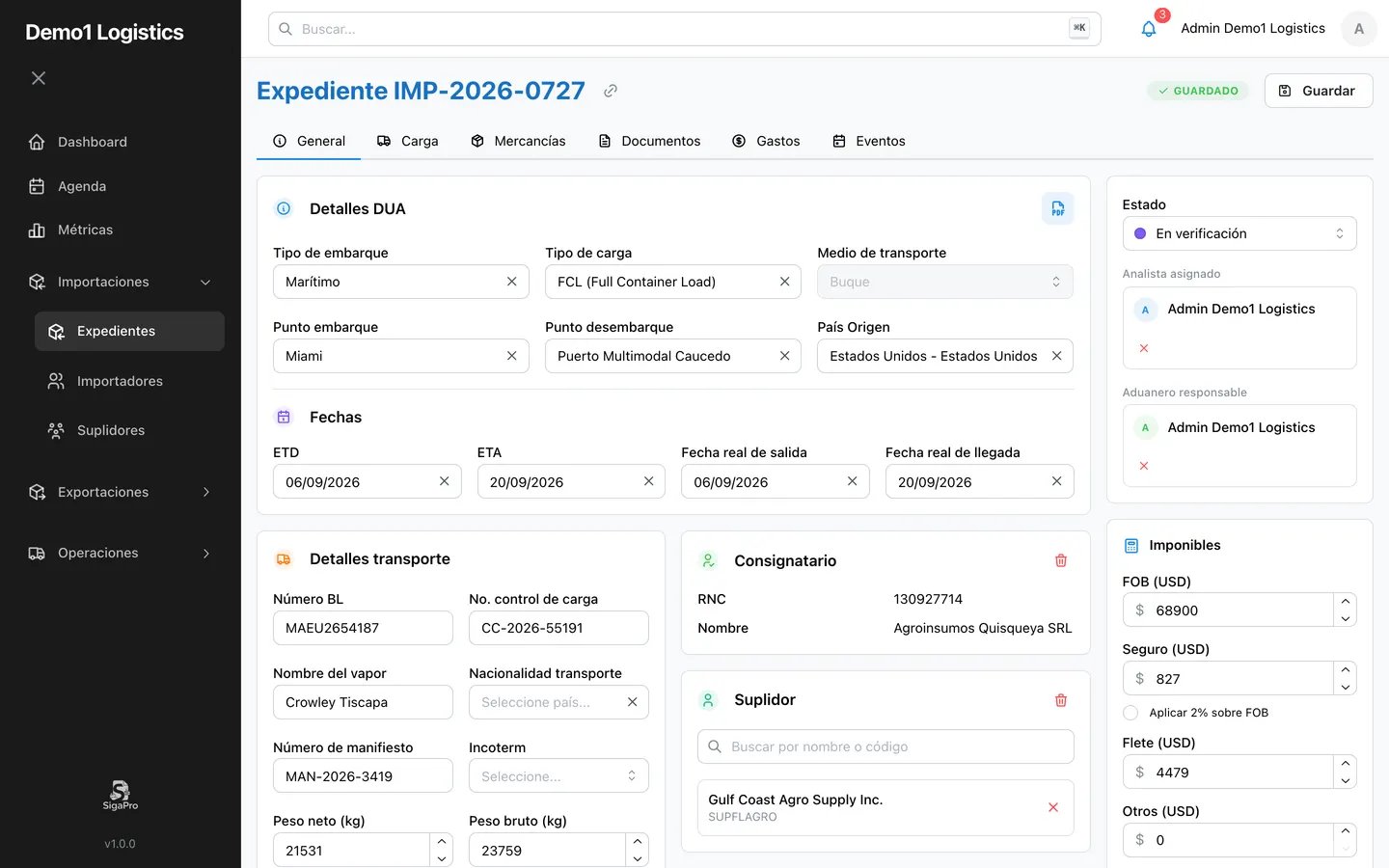Open the user avatar A menu
1389x868 pixels.
1358,29
